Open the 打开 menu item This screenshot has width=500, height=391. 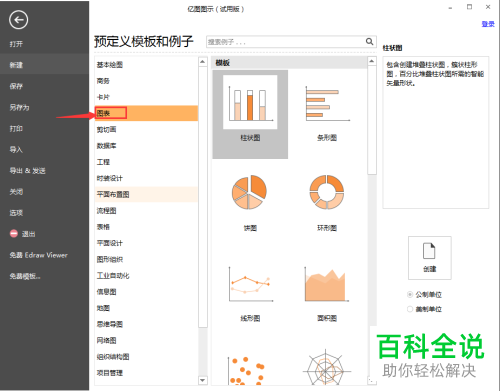click(x=16, y=44)
